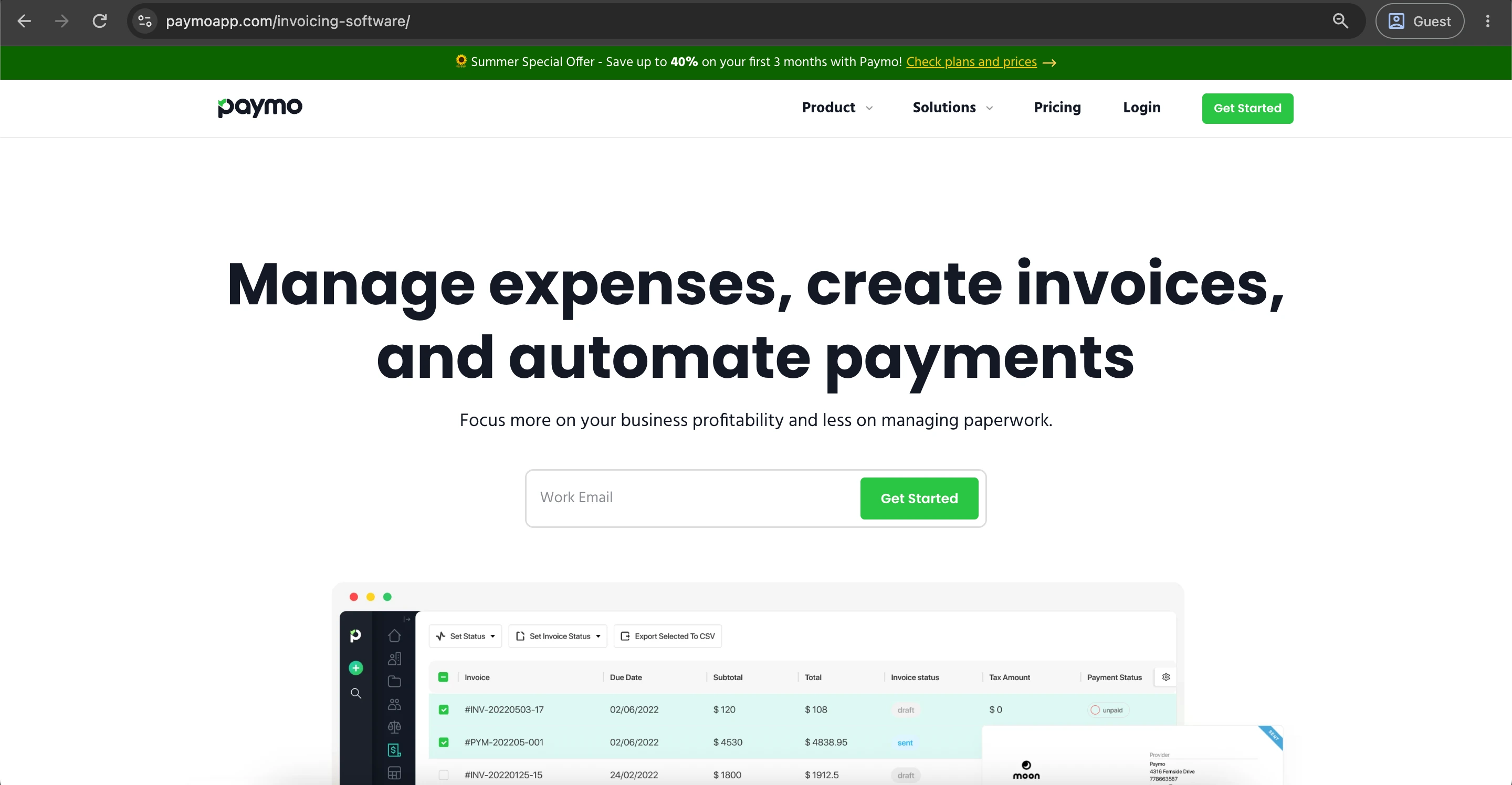
Task: Toggle the select-all checkbox in Invoice header
Action: (x=443, y=677)
